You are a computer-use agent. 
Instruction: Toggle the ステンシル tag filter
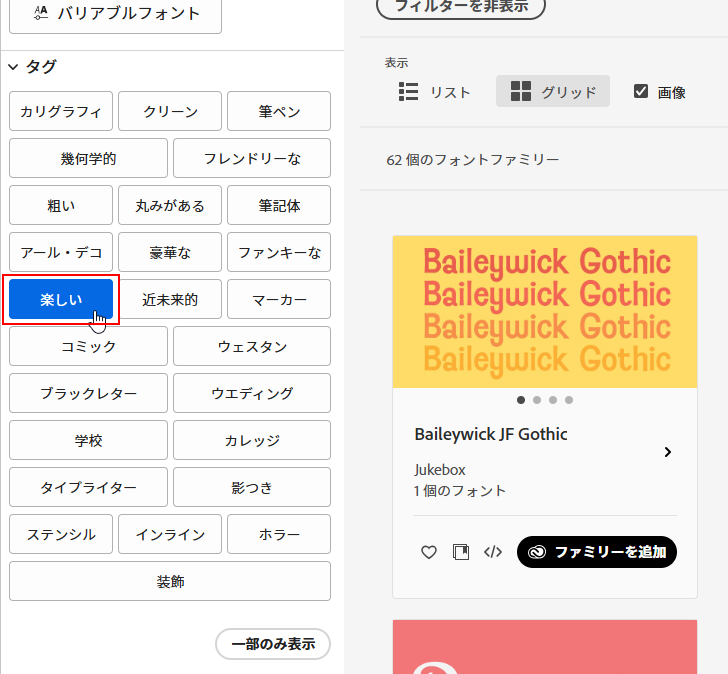61,534
